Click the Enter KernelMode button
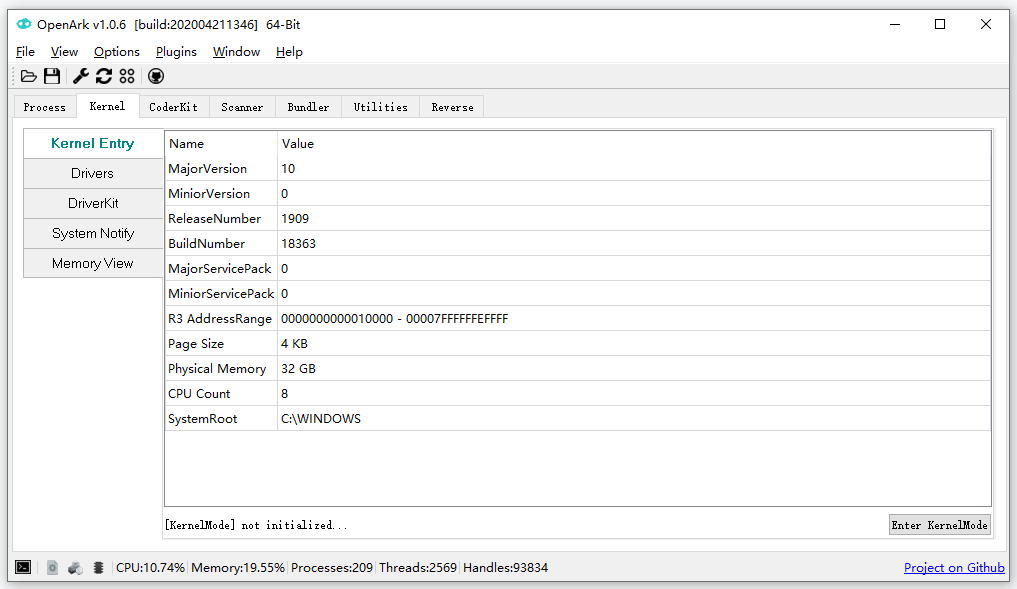The height and width of the screenshot is (589, 1017). pos(939,525)
